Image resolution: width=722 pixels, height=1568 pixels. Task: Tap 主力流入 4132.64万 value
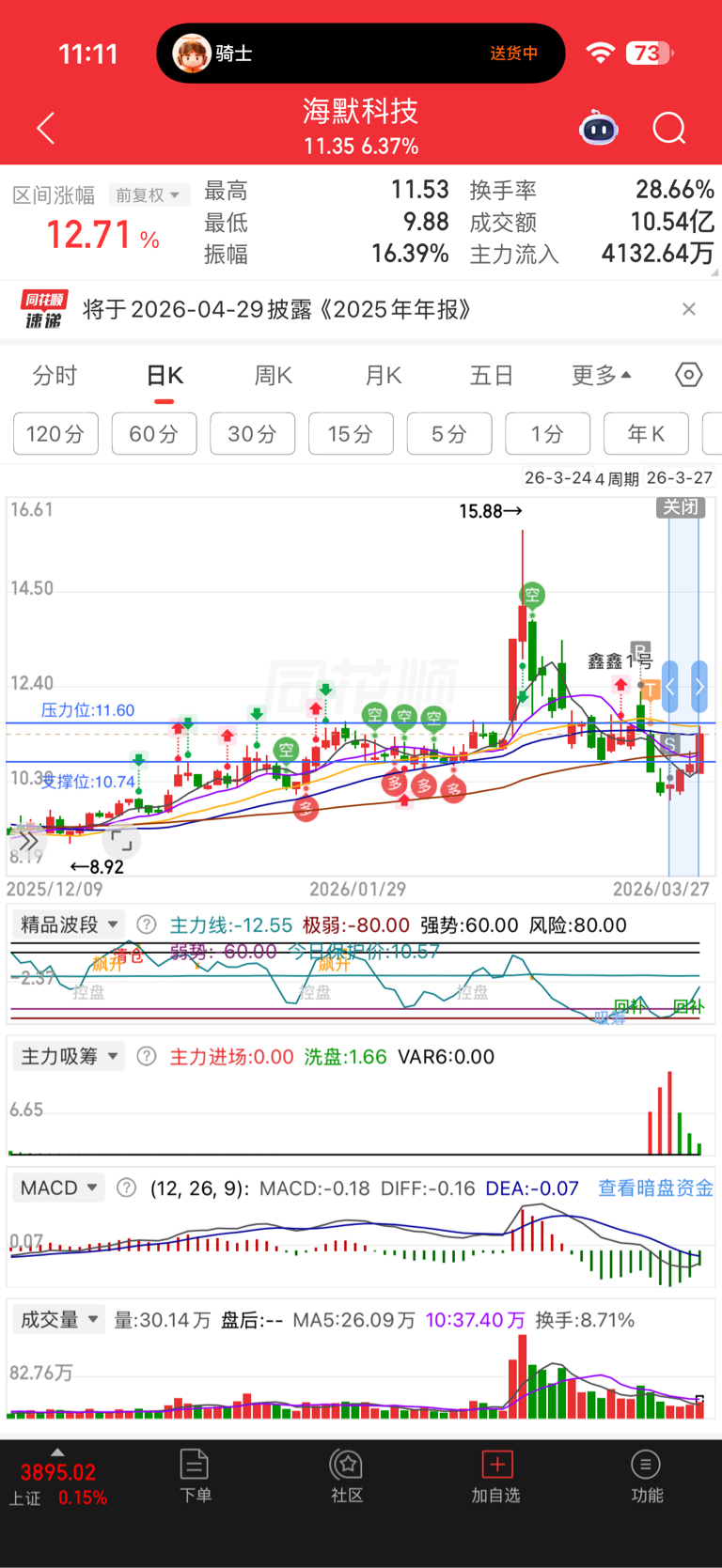pyautogui.click(x=657, y=254)
